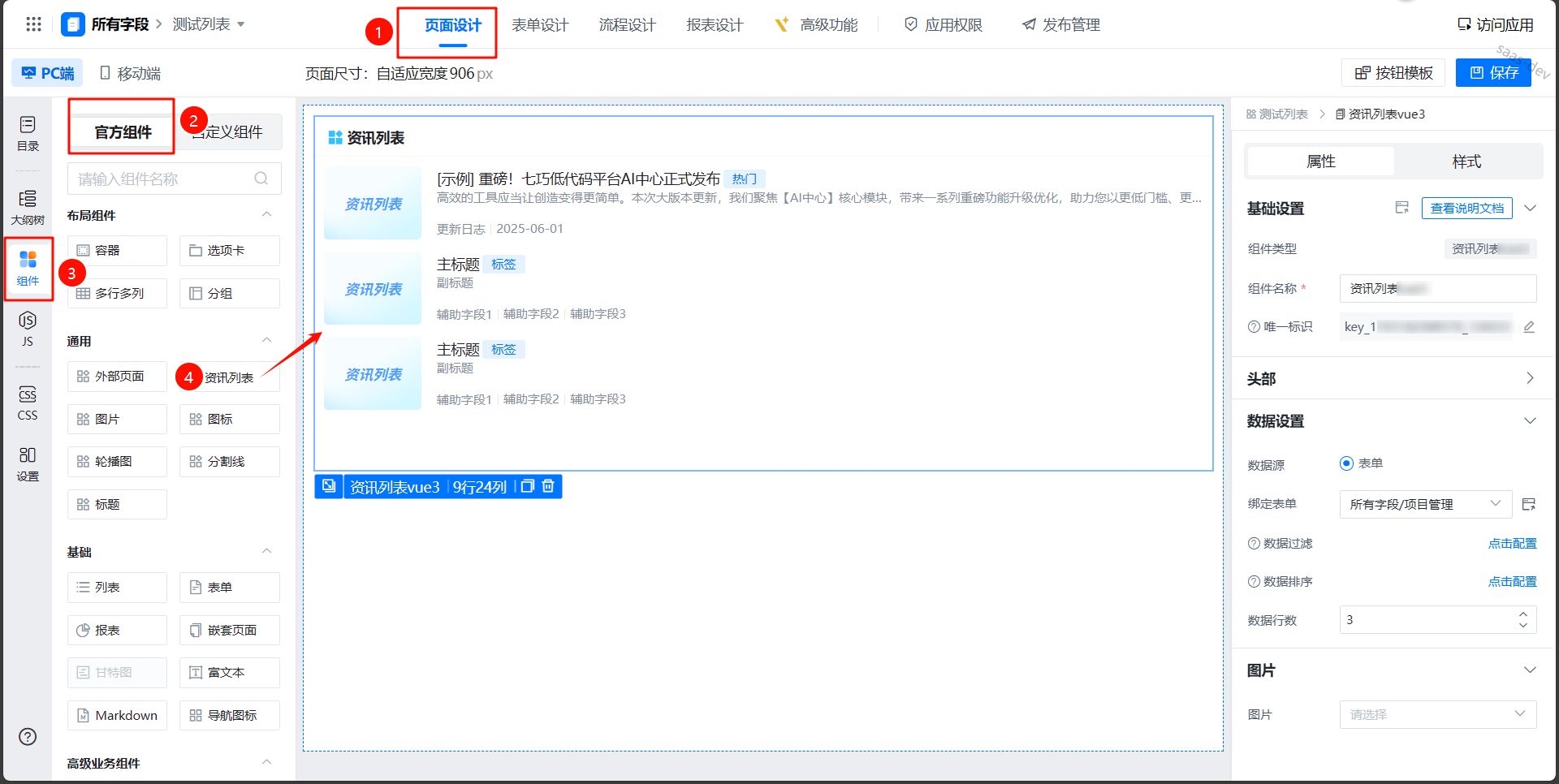Switch to the 样式 properties tab

tap(1466, 162)
